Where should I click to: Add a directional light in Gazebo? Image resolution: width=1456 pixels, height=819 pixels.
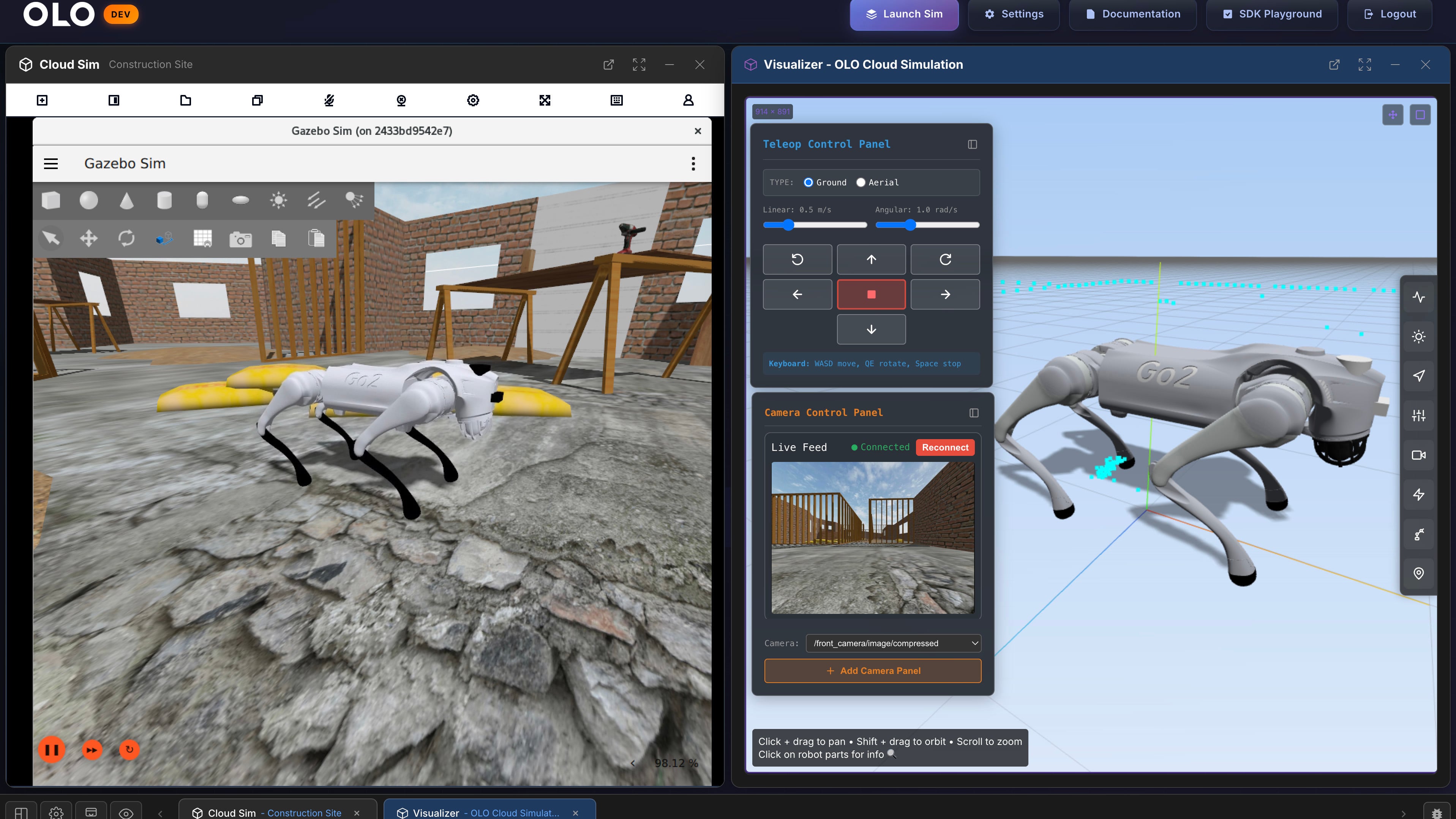click(316, 200)
